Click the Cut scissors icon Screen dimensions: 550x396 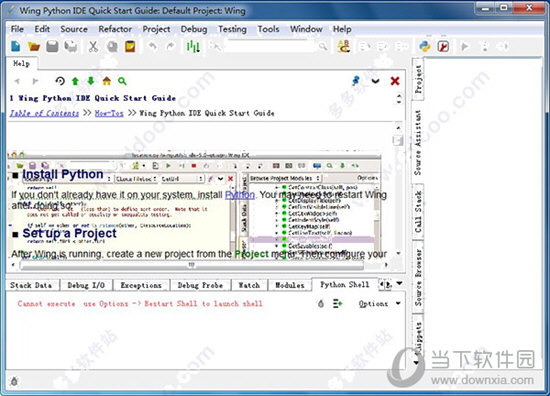coord(93,46)
